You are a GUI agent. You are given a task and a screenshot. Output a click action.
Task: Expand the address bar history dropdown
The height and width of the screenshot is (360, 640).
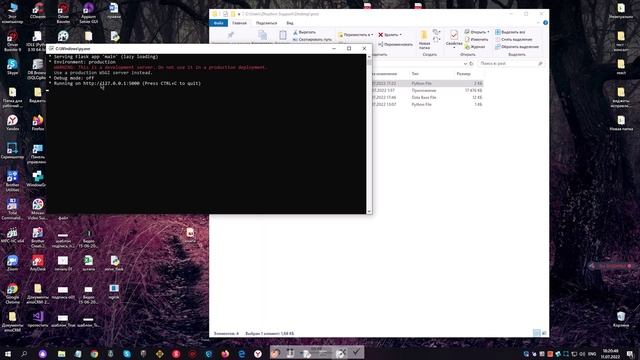465,64
